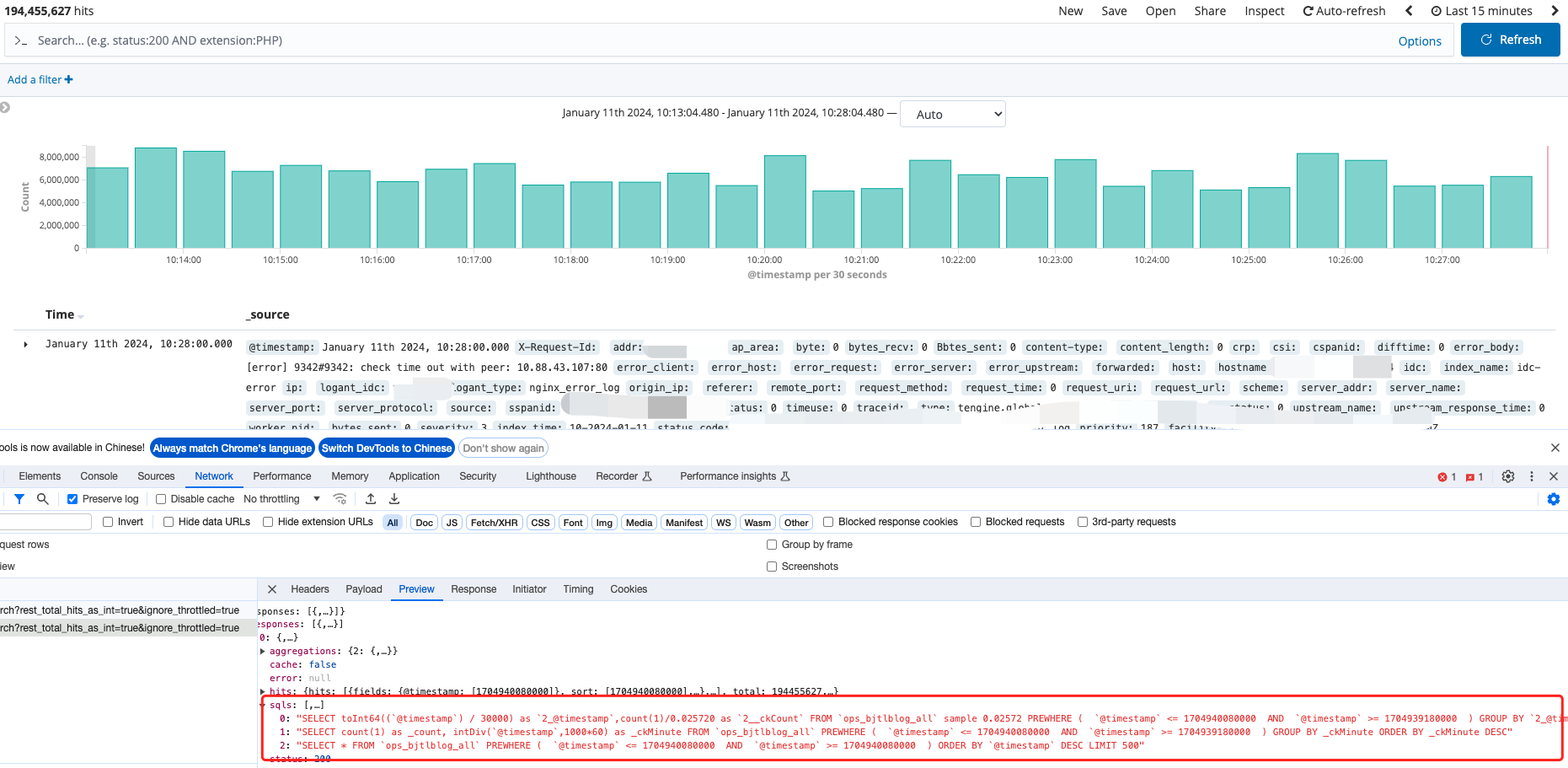The height and width of the screenshot is (768, 1568).
Task: Go to previous time range with left arrow
Action: [1409, 11]
